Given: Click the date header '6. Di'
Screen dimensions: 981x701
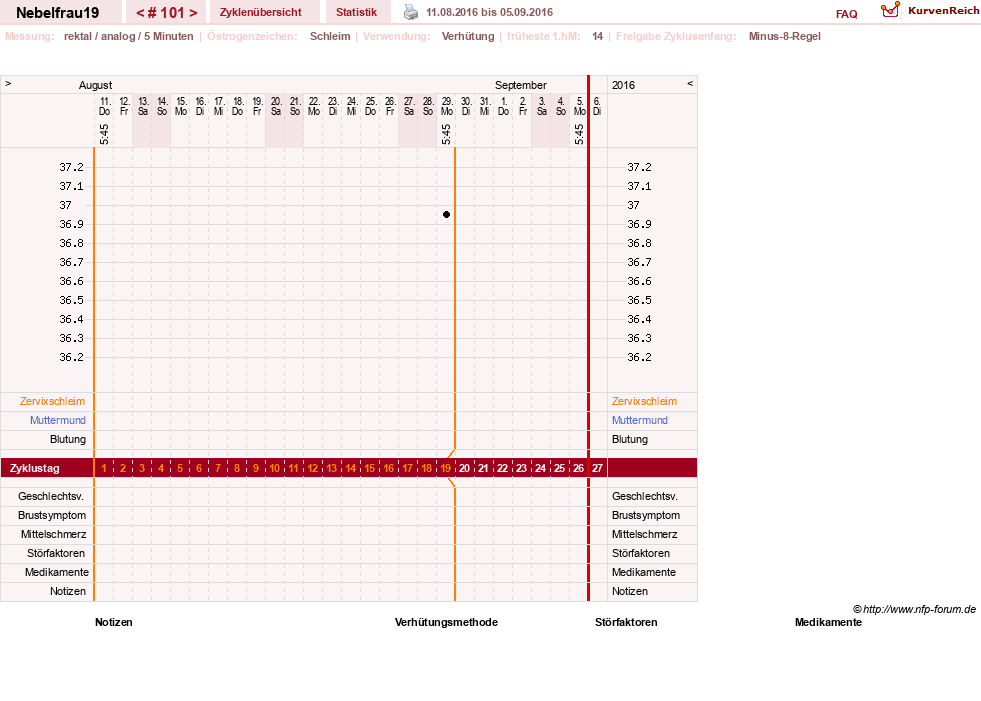Looking at the screenshot, I should 597,106.
